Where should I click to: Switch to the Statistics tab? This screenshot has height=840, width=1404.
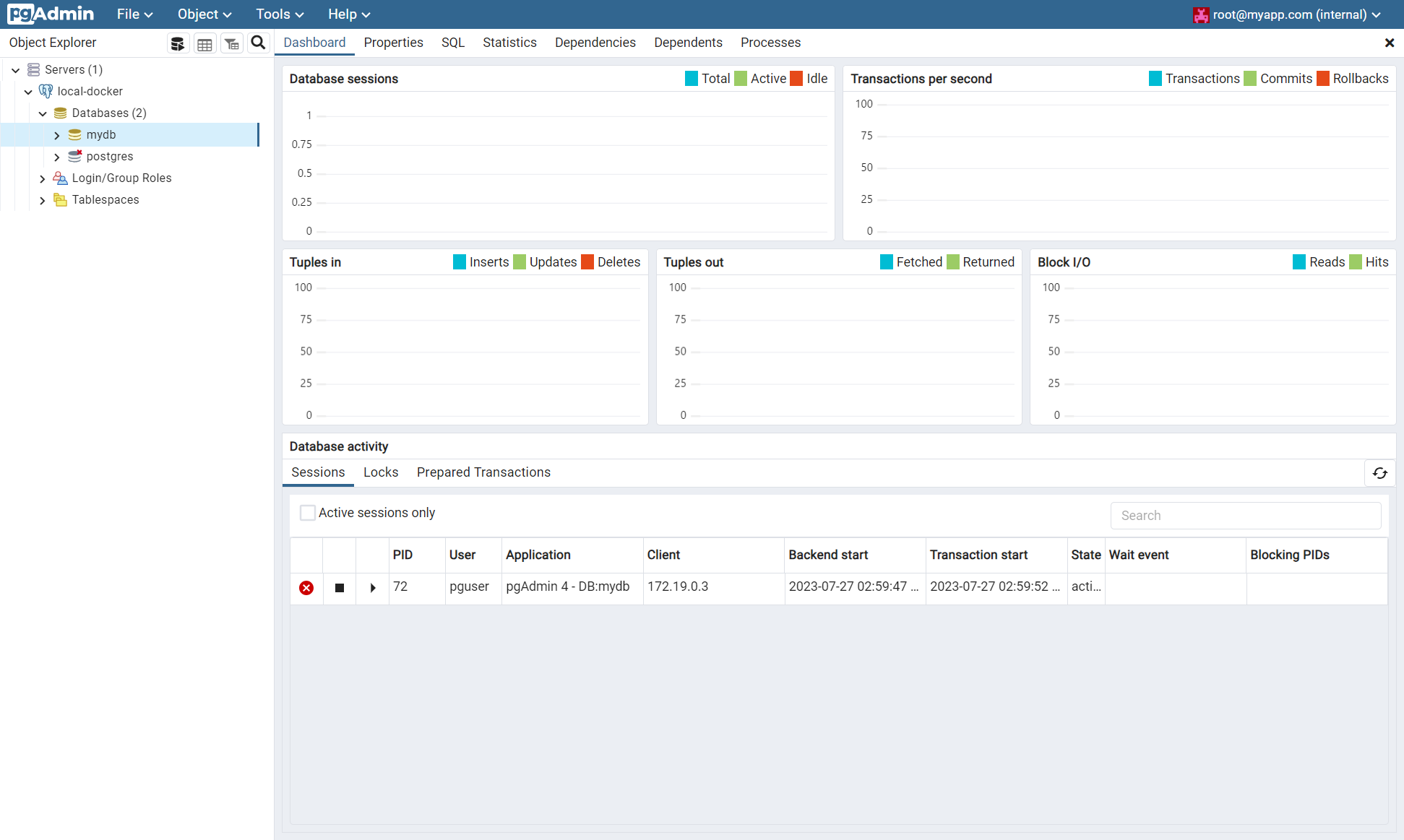[x=509, y=43]
